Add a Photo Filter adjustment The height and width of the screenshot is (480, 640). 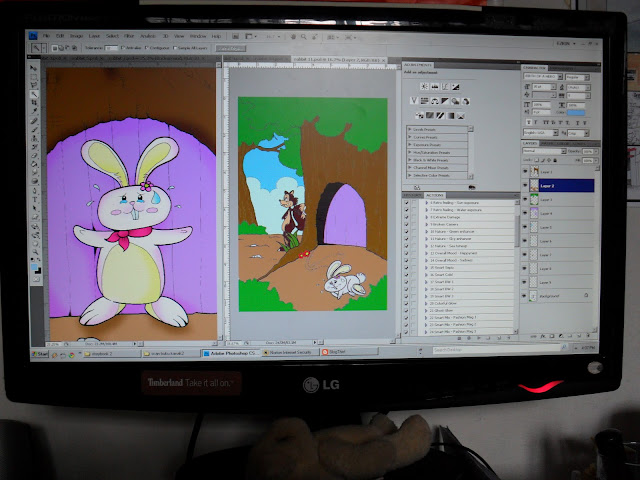click(455, 101)
